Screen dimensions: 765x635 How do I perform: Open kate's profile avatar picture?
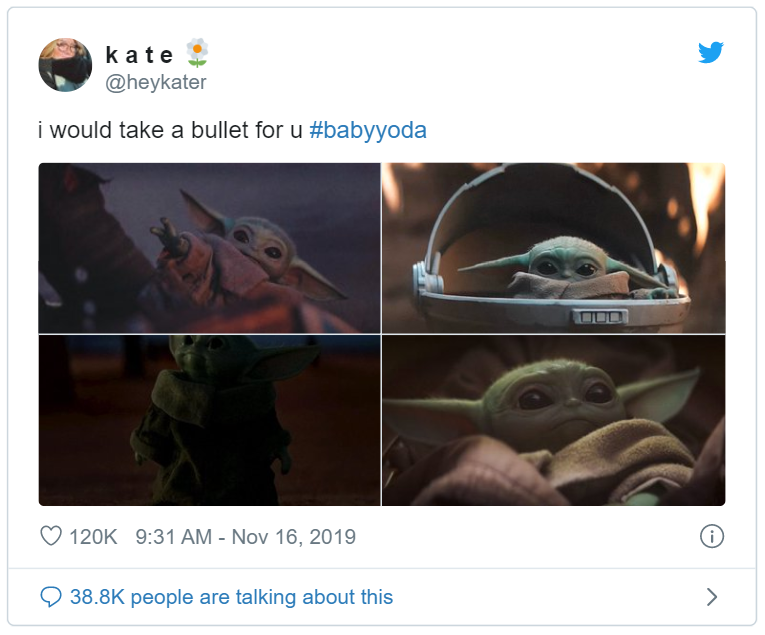tap(65, 65)
